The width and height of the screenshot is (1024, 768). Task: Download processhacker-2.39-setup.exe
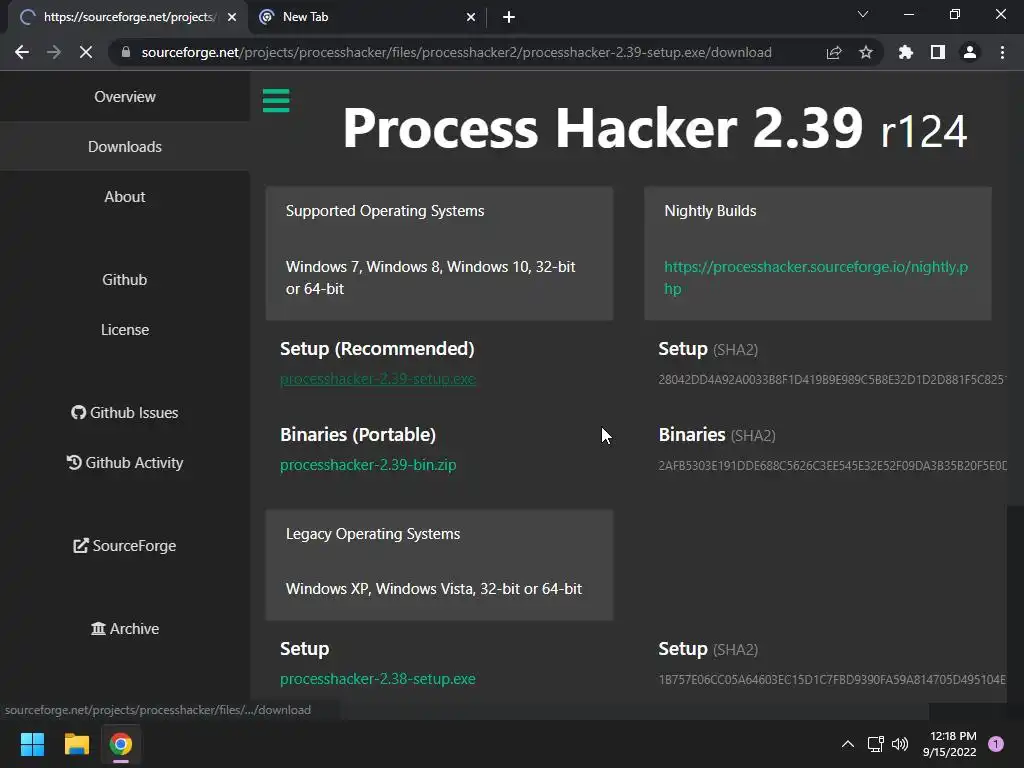(377, 379)
